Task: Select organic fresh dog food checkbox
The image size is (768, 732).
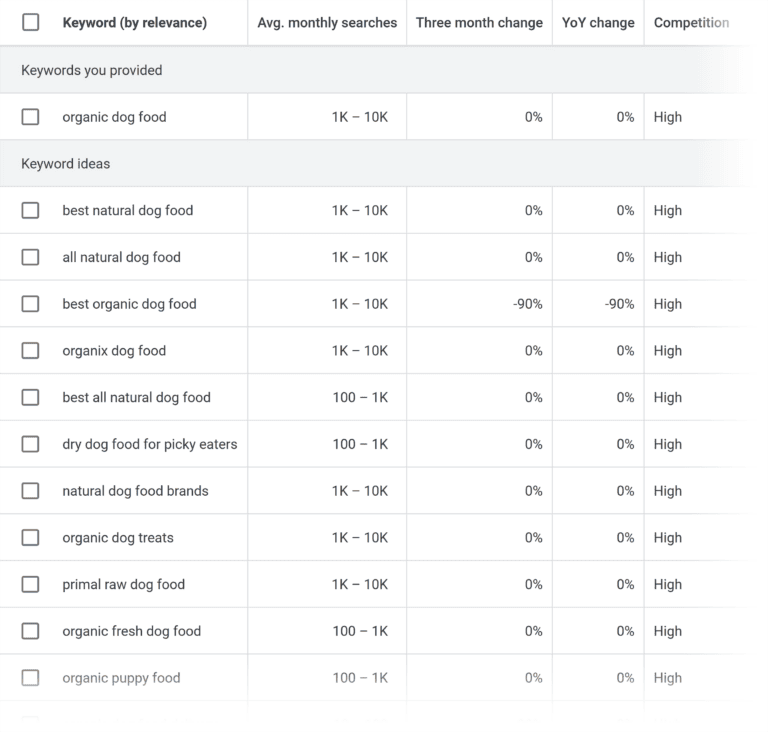Action: click(30, 631)
